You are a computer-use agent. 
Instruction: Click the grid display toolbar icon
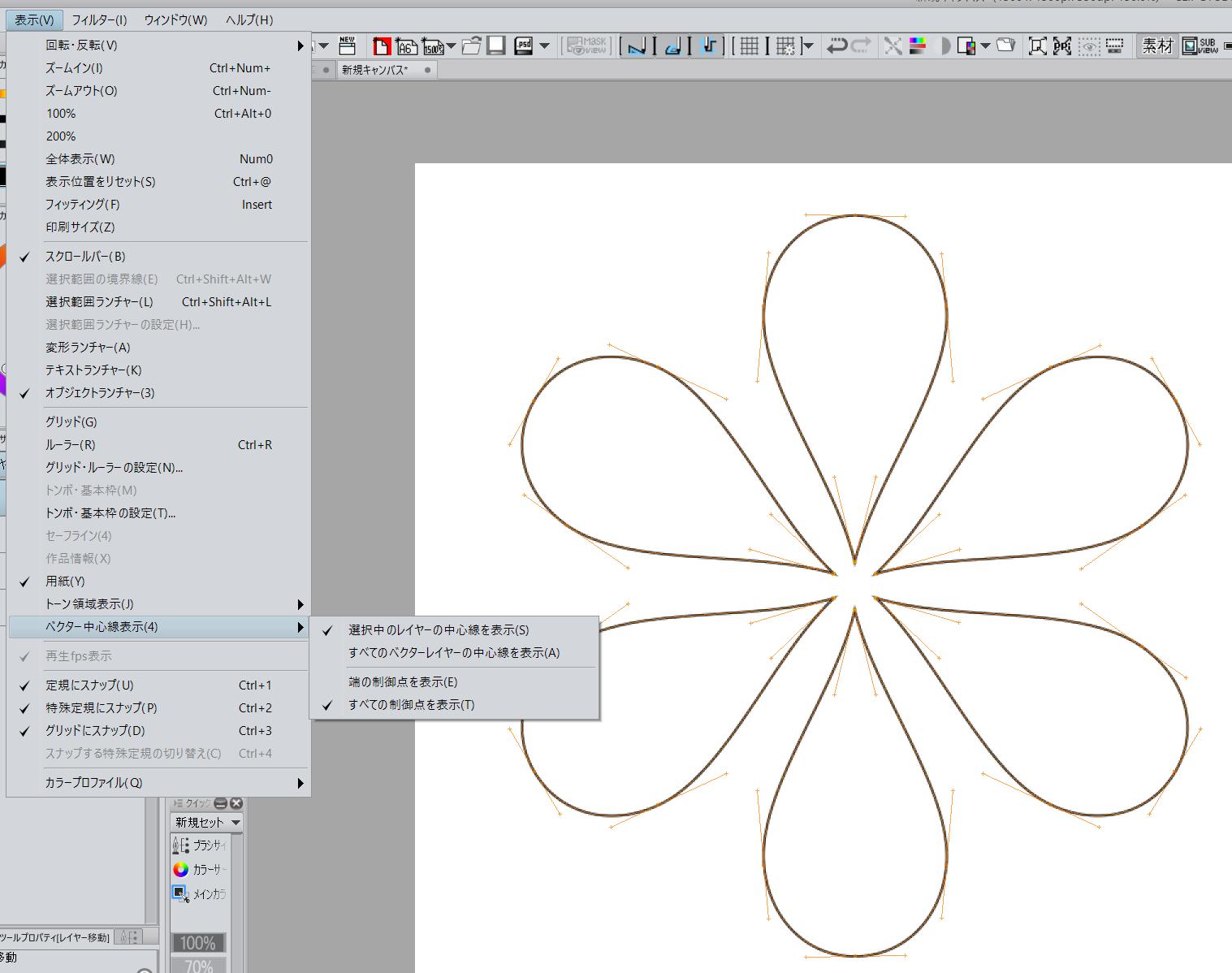750,46
